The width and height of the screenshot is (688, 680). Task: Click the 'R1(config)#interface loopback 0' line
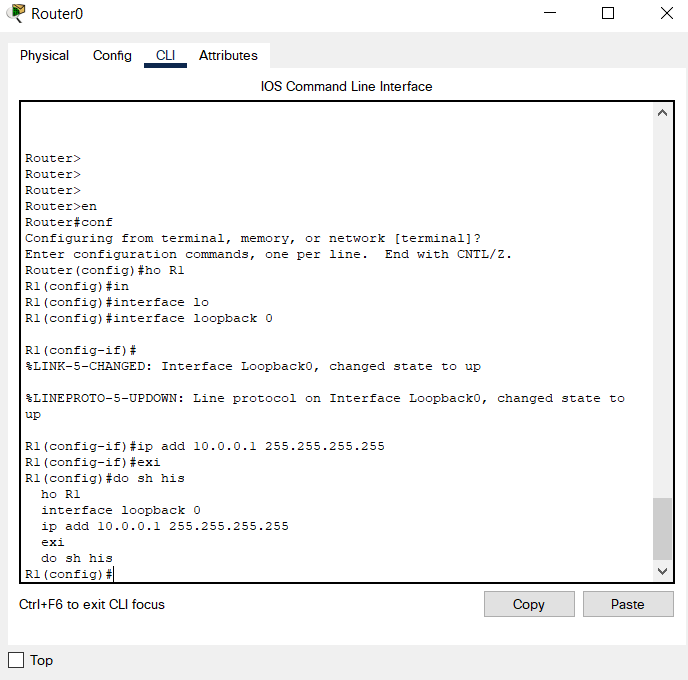click(x=149, y=318)
